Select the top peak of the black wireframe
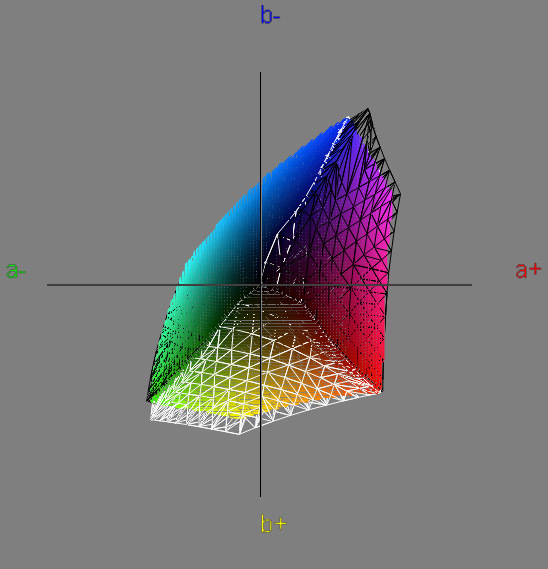548x569 pixels. pyautogui.click(x=368, y=109)
